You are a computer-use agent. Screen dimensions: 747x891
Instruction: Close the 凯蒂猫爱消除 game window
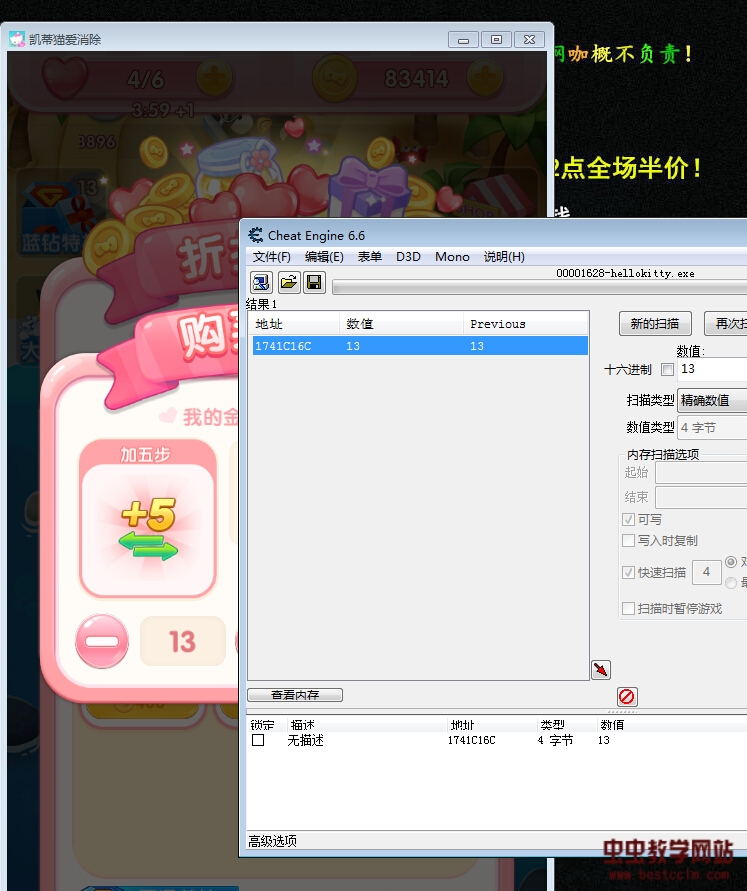529,40
